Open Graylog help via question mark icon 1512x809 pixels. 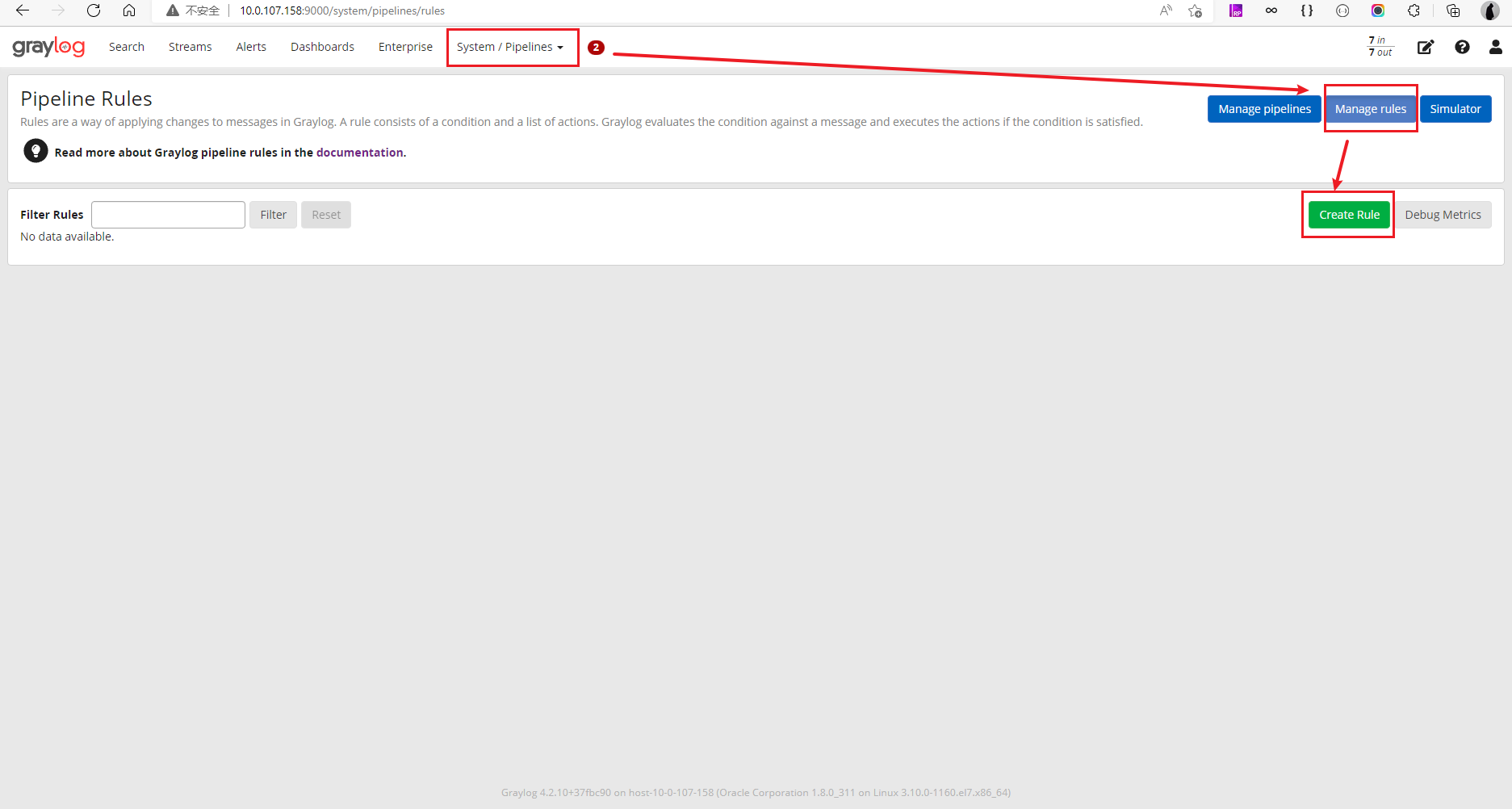[x=1461, y=47]
